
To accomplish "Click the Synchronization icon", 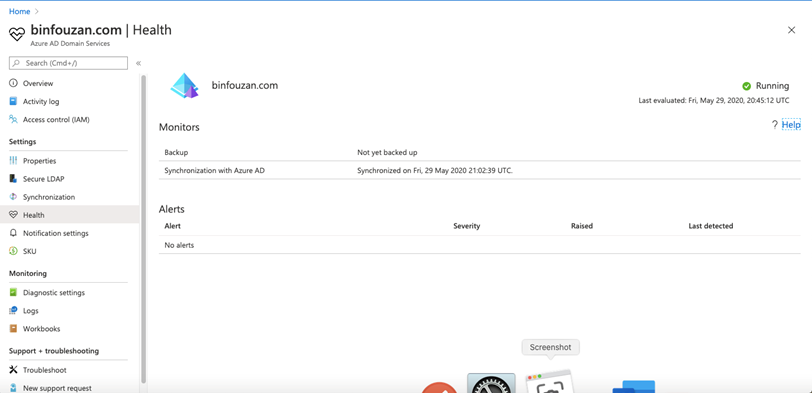I will (13, 197).
